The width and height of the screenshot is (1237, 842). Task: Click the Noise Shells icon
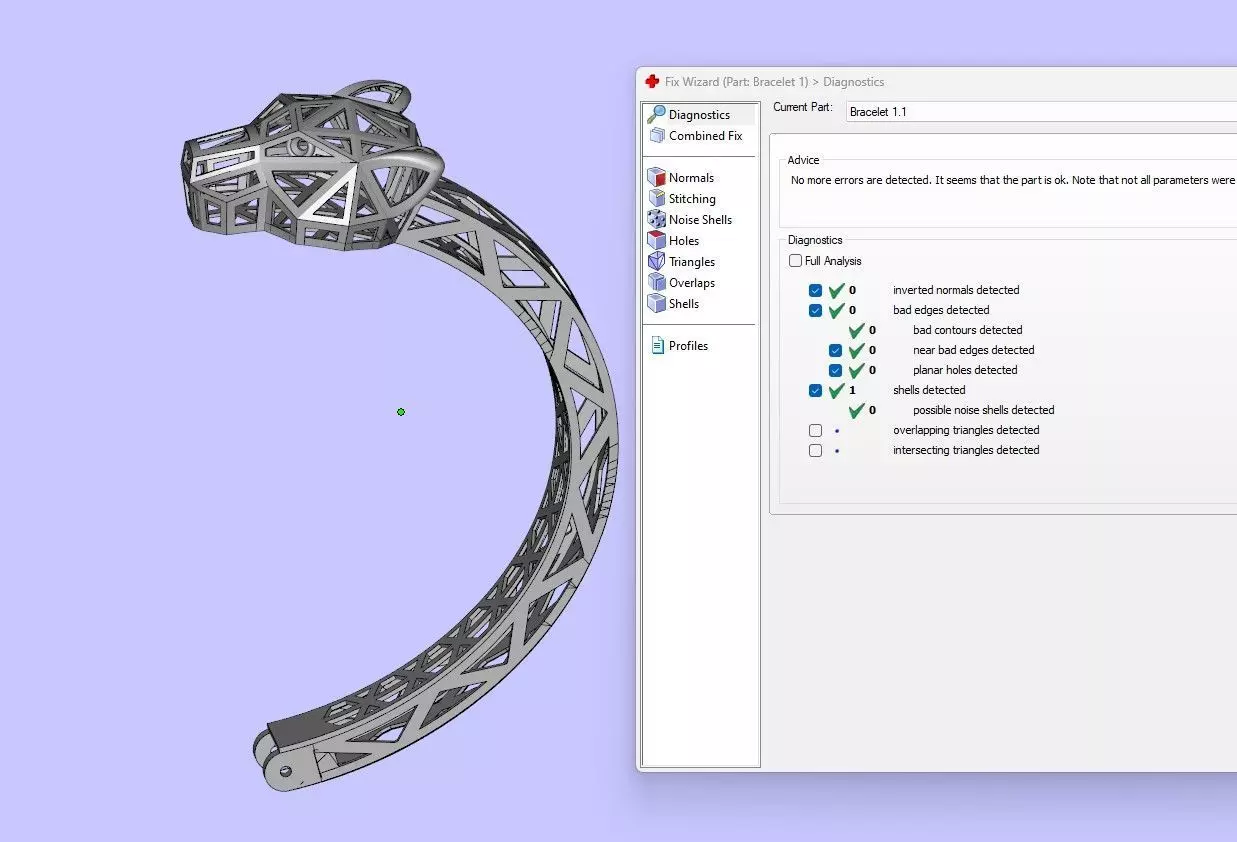click(656, 219)
